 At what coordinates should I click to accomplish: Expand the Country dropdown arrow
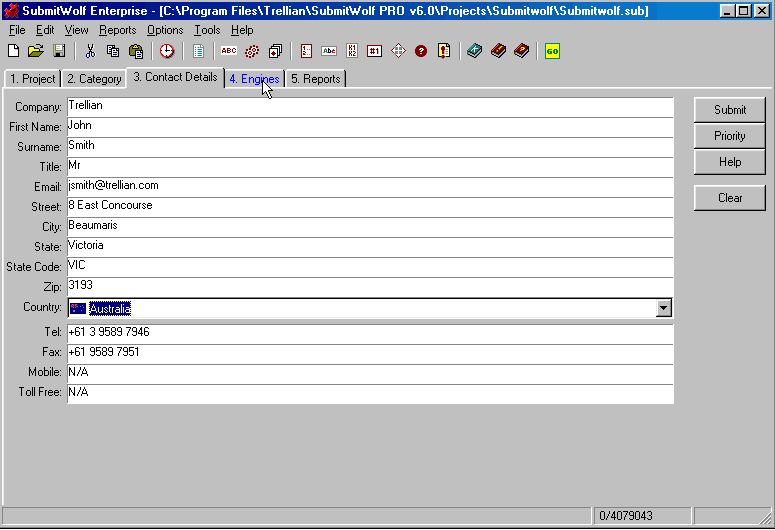[664, 308]
